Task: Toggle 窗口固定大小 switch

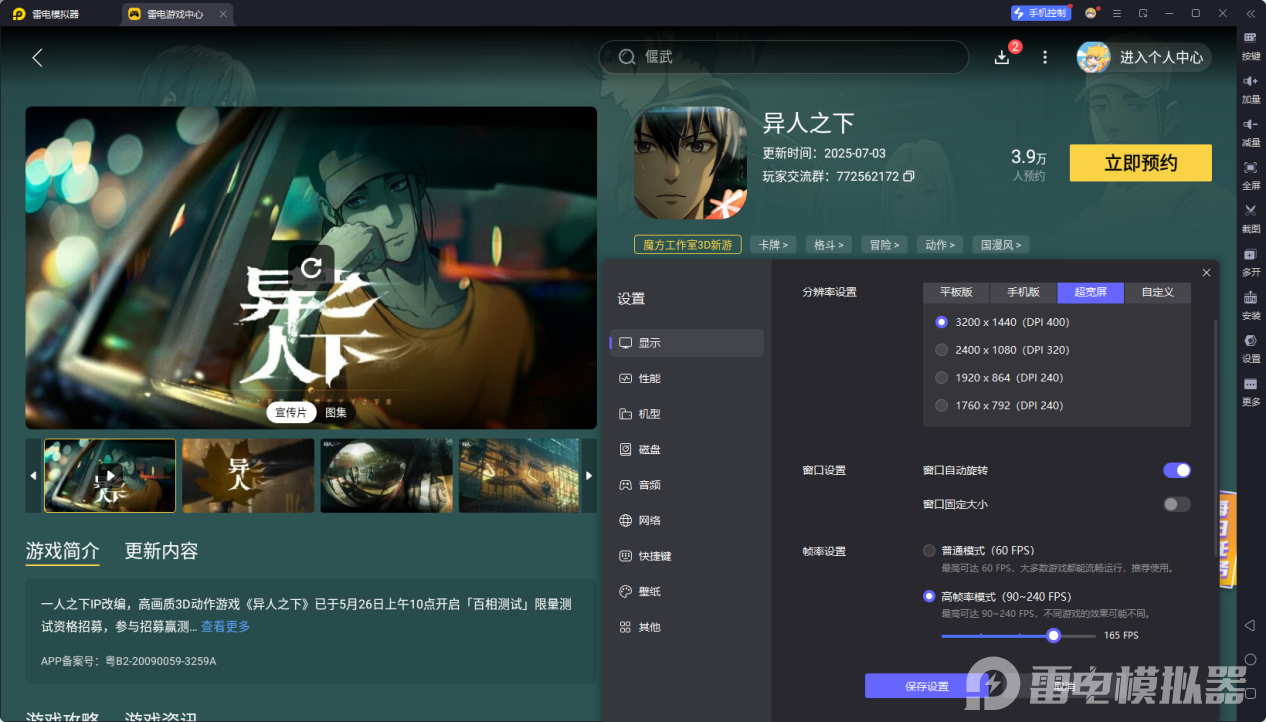Action: (1177, 504)
